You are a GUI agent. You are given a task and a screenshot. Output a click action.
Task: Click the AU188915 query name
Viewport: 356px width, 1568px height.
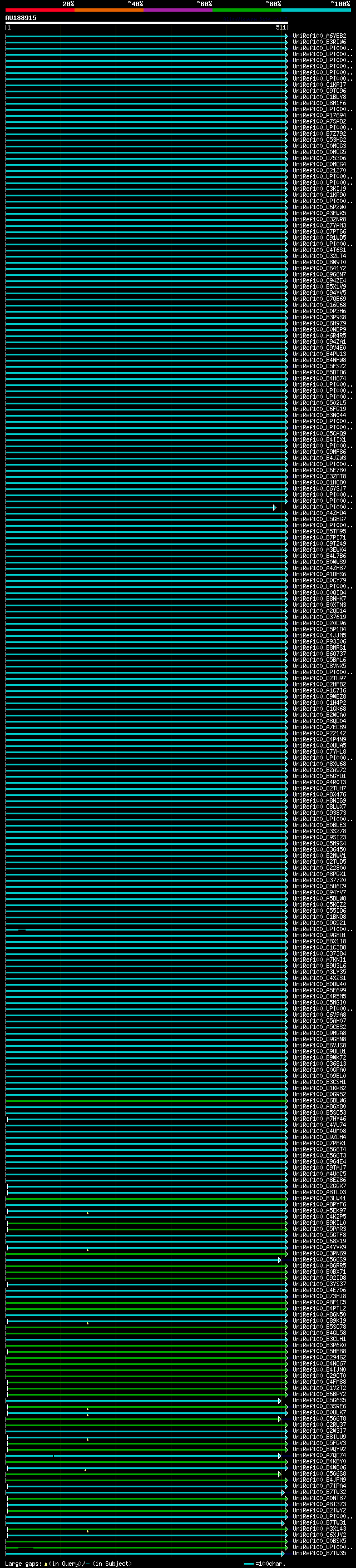[21, 18]
